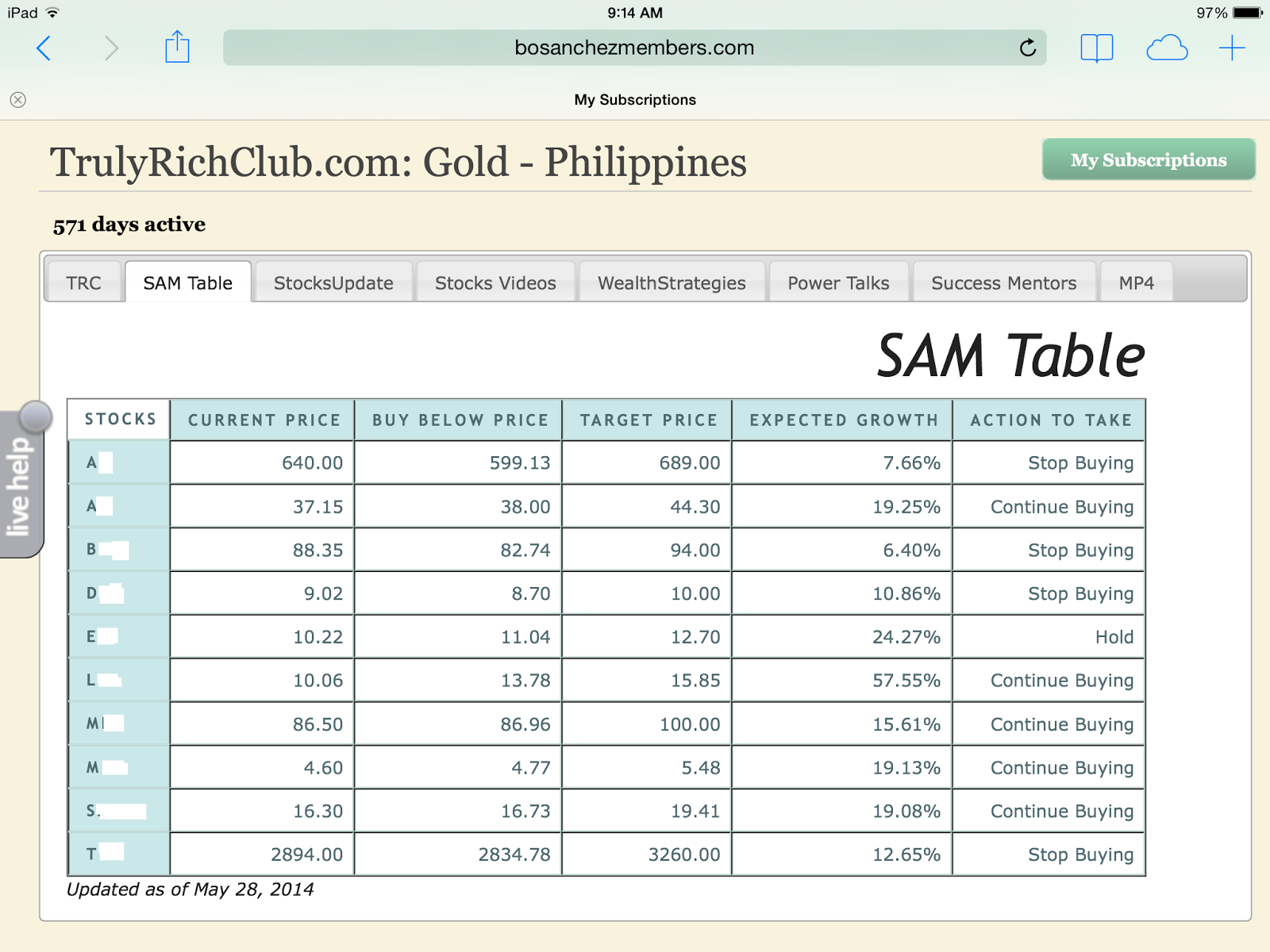Switch to the TRC tab

tap(83, 282)
